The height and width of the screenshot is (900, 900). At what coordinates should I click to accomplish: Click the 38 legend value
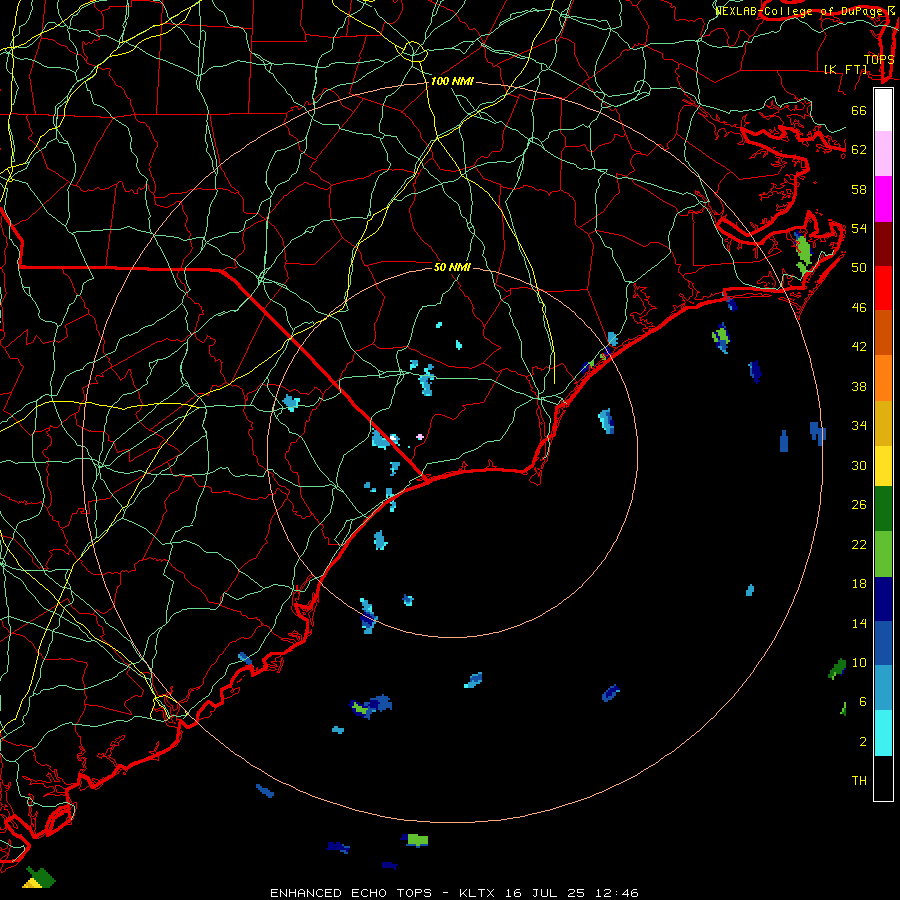point(859,387)
